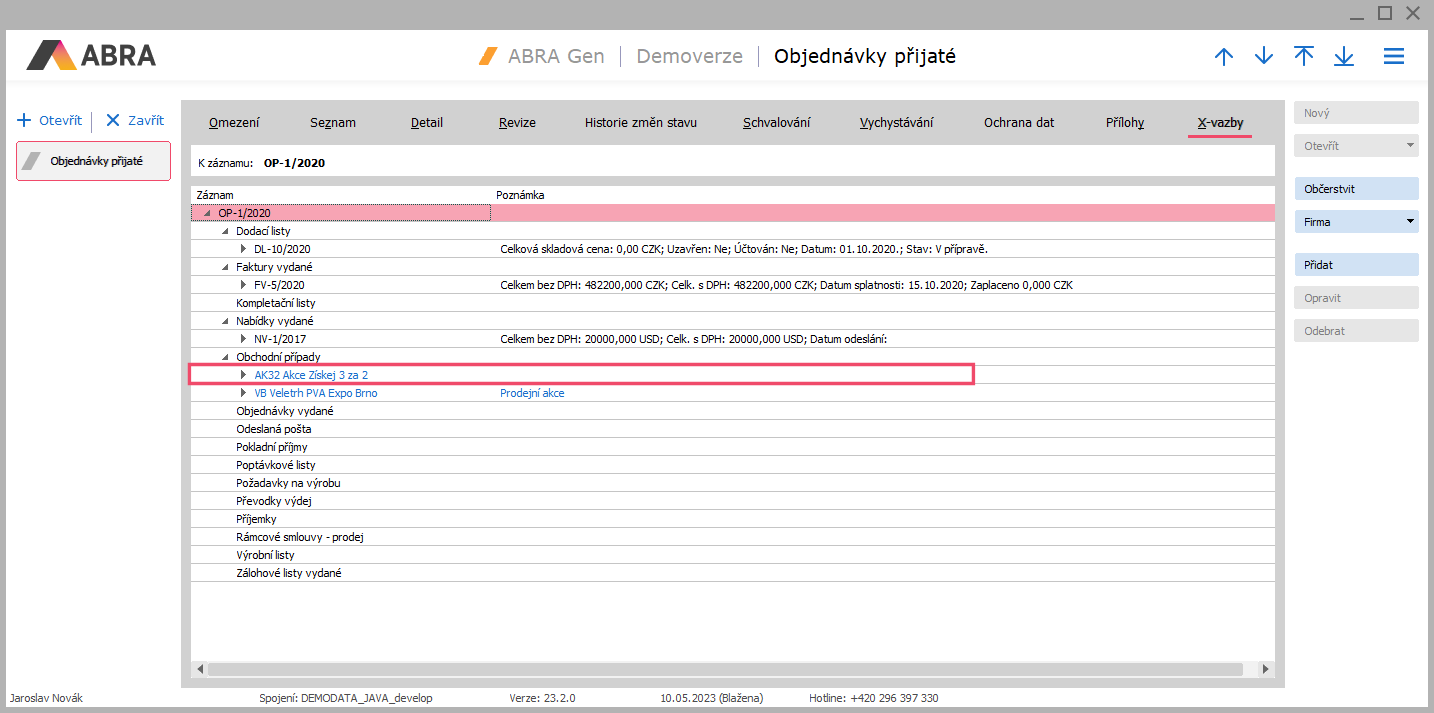Open the Firma dropdown
The width and height of the screenshot is (1434, 713).
coord(1410,222)
